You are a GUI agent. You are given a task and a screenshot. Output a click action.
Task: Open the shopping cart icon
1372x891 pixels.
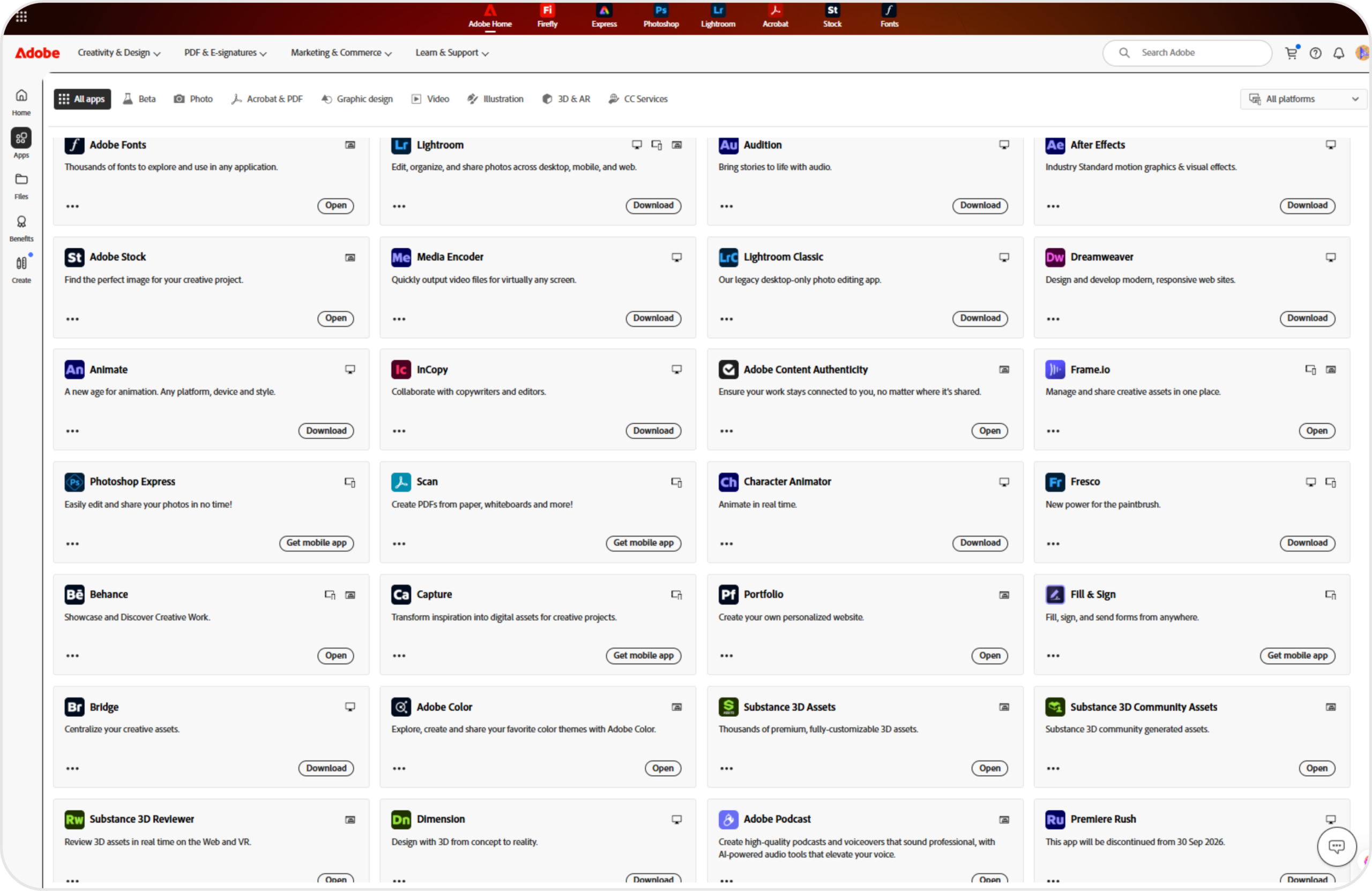(x=1291, y=53)
